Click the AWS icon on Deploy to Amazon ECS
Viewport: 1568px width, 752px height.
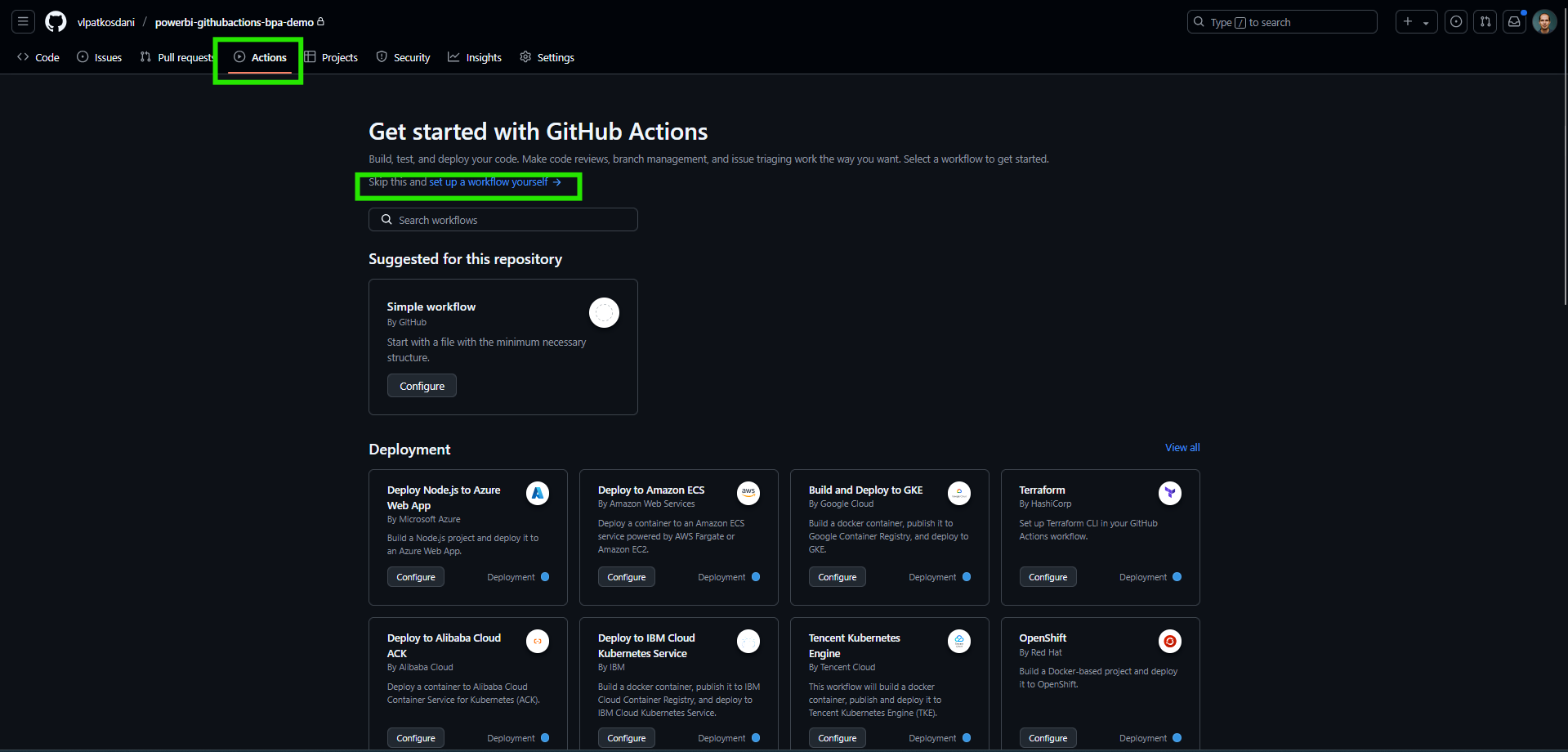click(x=748, y=493)
